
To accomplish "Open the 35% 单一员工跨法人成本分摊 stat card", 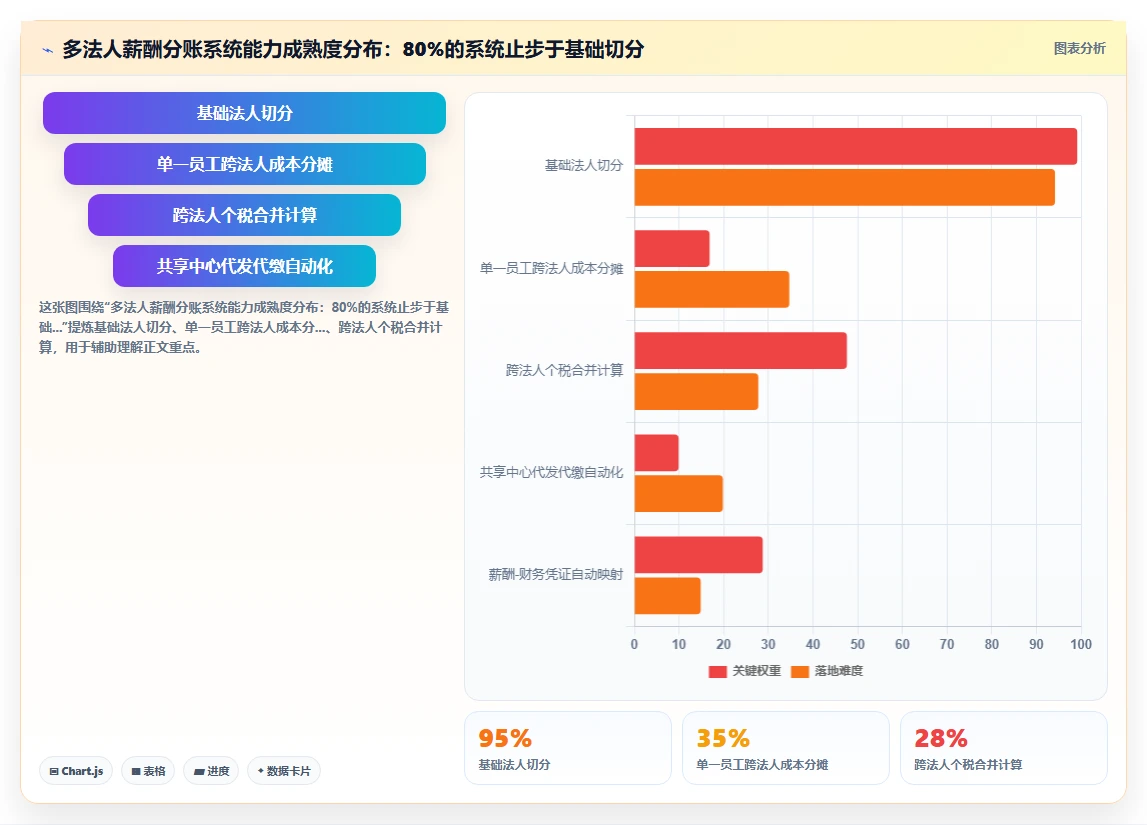I will (x=786, y=748).
